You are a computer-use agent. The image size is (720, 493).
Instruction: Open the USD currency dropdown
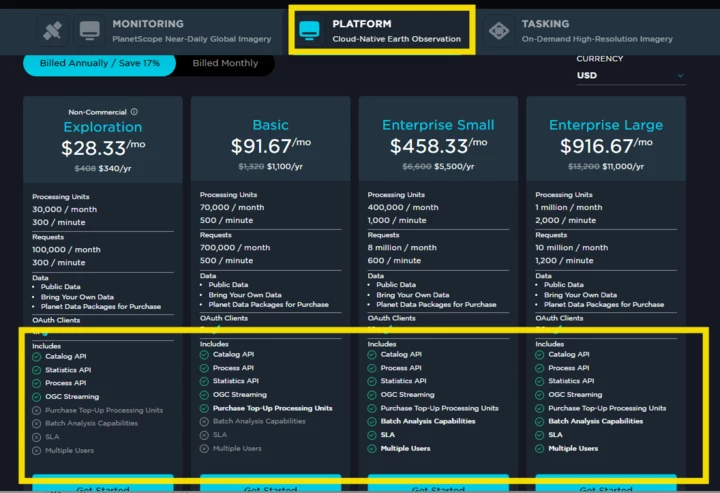[630, 75]
